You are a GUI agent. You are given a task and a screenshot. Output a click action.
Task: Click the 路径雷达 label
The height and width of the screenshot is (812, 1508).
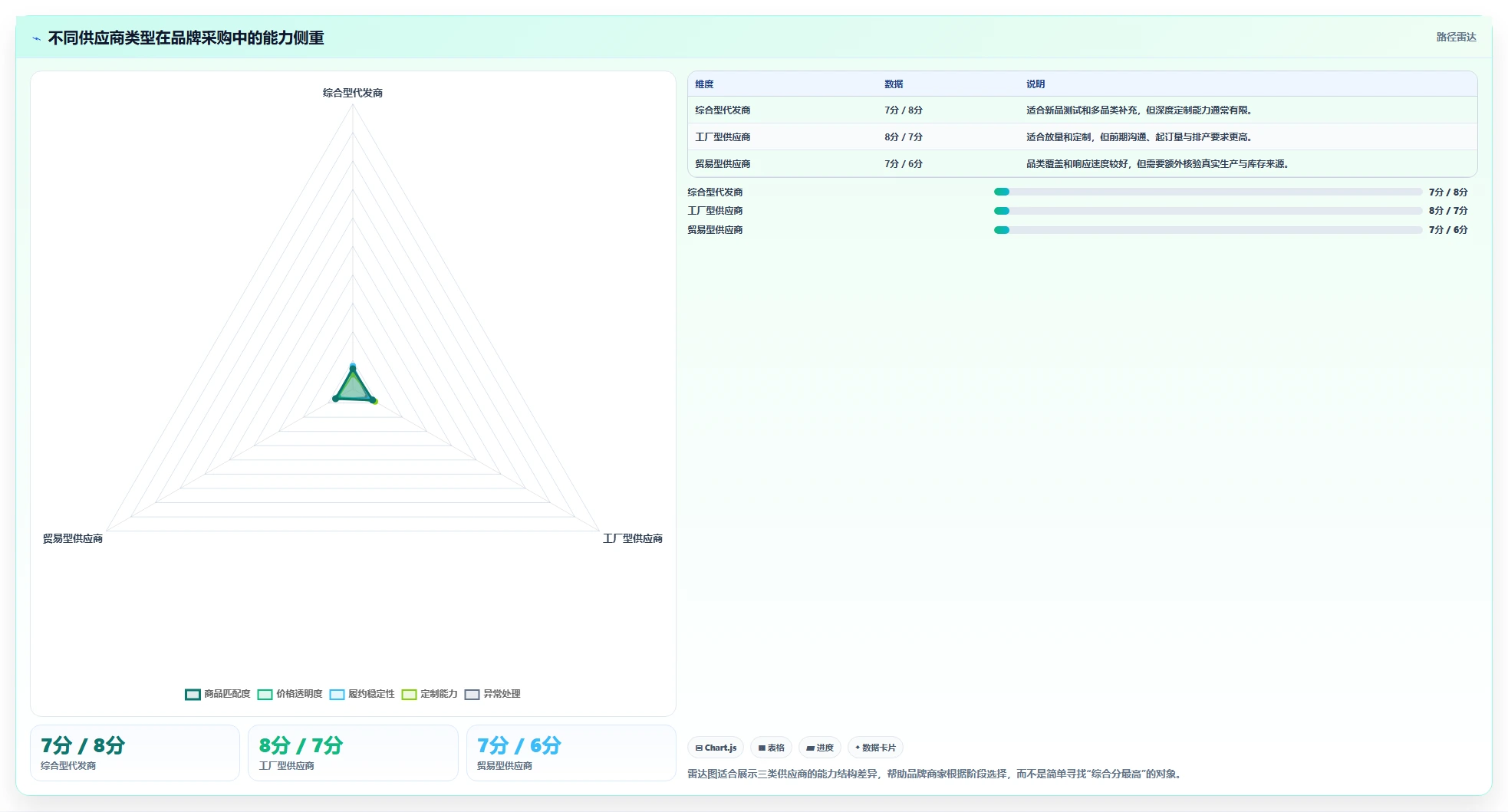pyautogui.click(x=1456, y=37)
